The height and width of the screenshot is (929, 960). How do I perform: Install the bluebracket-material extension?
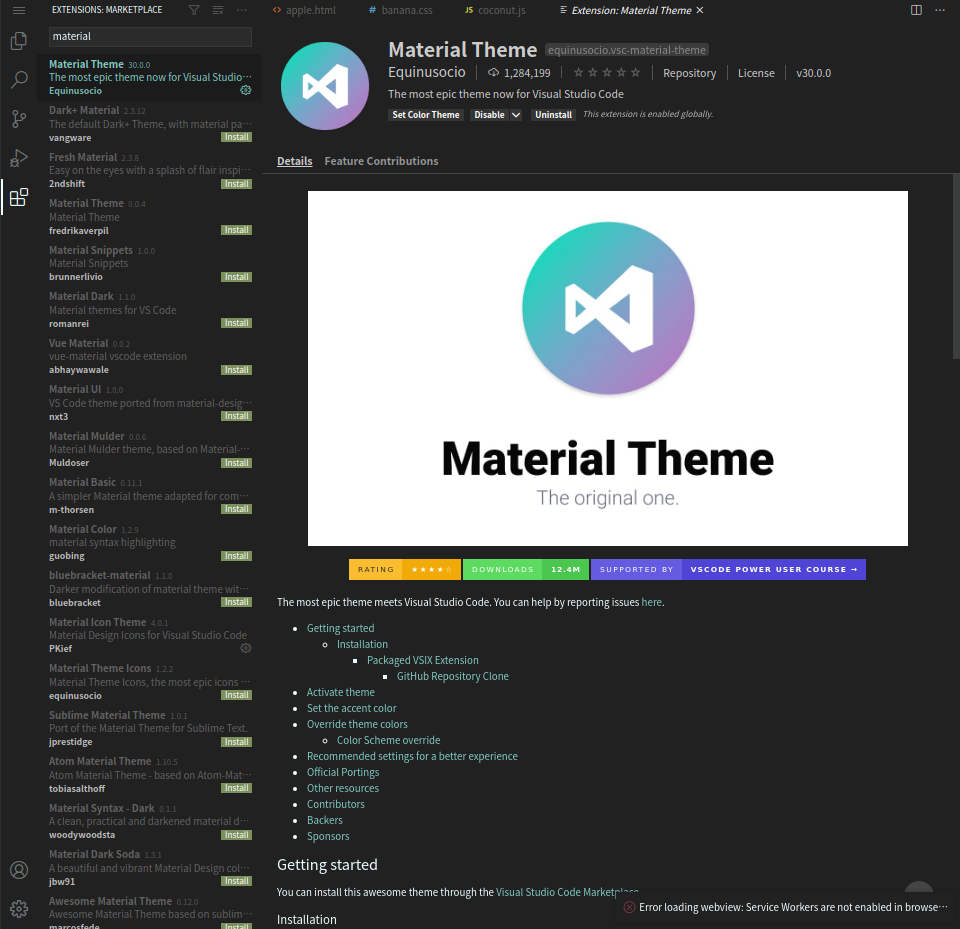tap(236, 602)
